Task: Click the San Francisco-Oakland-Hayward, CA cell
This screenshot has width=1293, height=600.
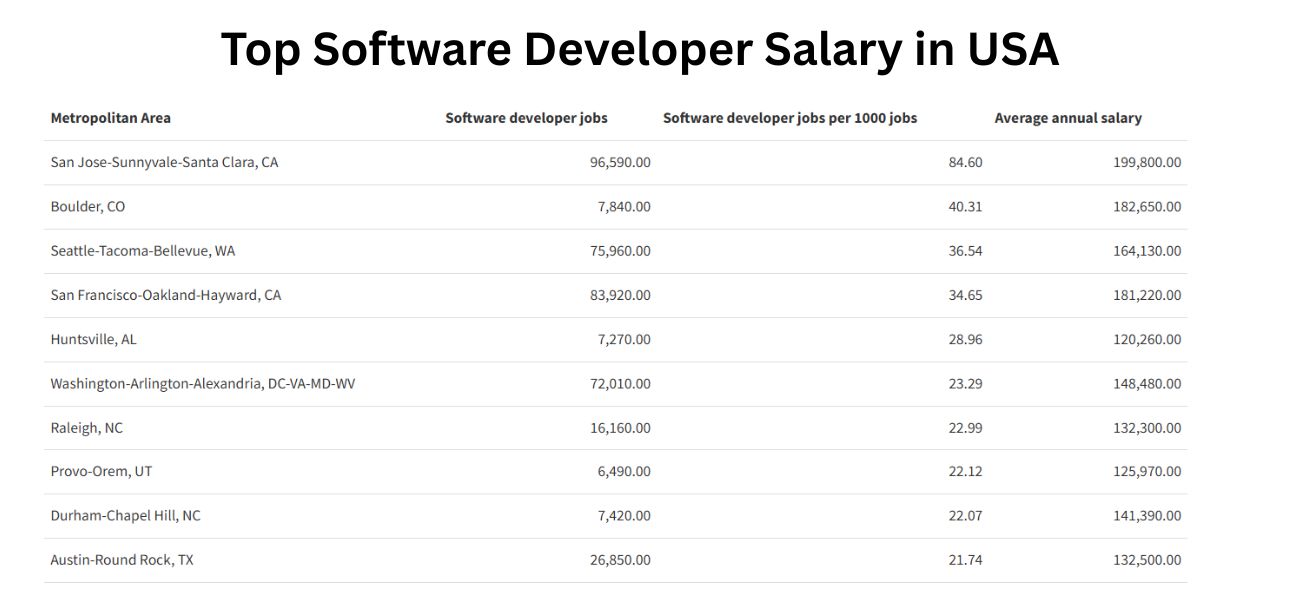Action: coord(166,295)
